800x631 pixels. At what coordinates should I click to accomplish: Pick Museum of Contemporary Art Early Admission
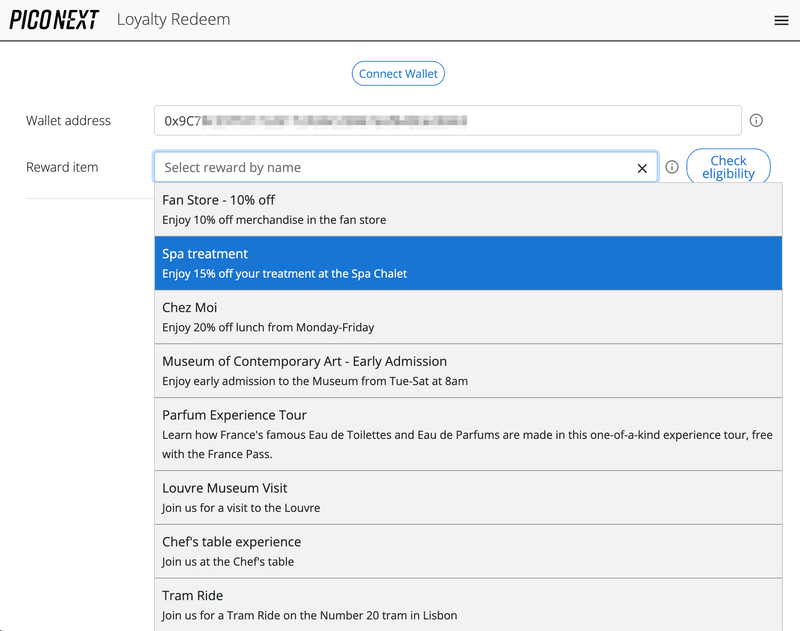tap(468, 371)
